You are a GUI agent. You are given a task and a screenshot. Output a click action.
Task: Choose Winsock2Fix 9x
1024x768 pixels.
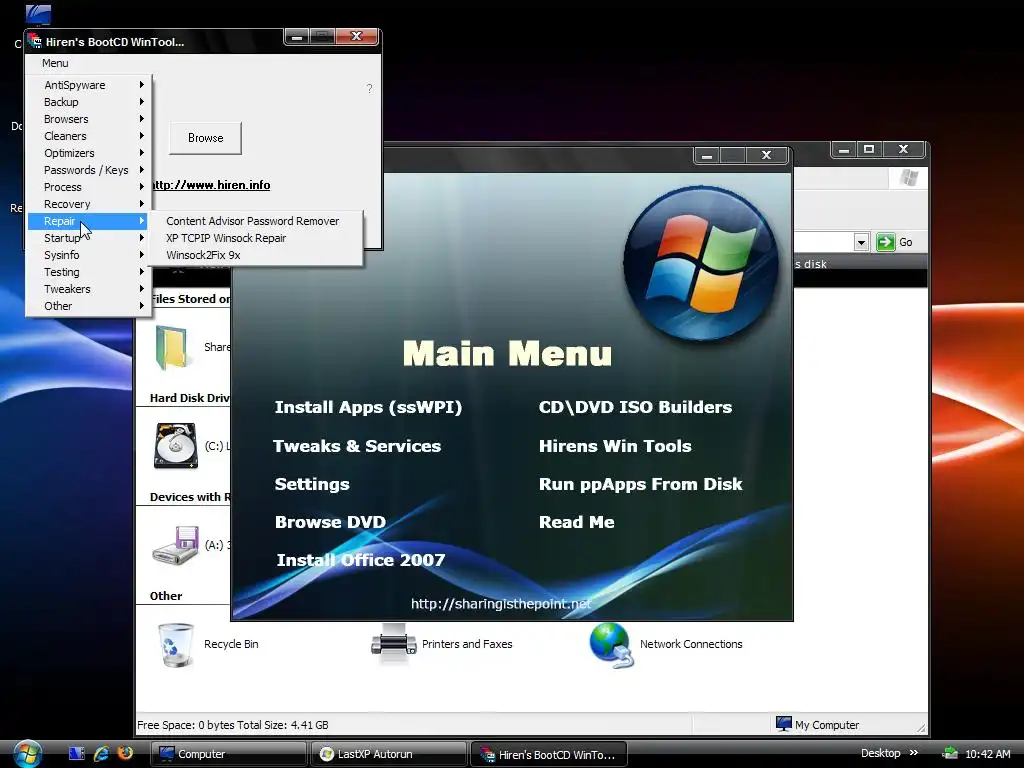[x=255, y=255]
